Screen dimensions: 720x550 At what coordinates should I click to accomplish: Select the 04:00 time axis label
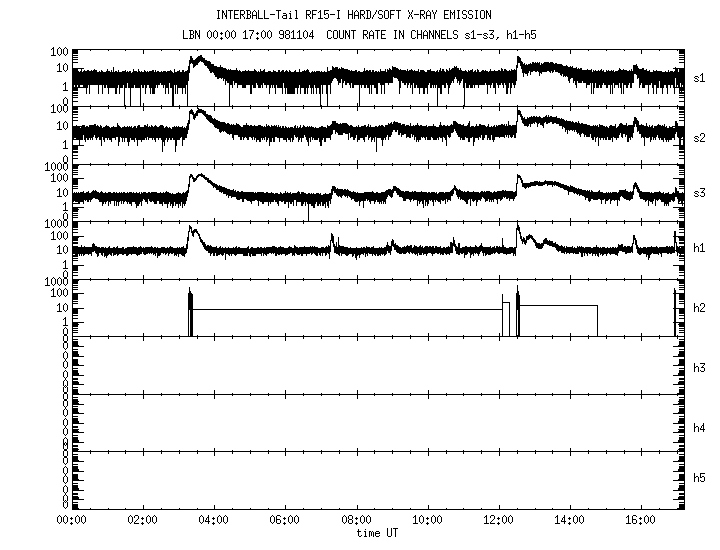tap(213, 521)
